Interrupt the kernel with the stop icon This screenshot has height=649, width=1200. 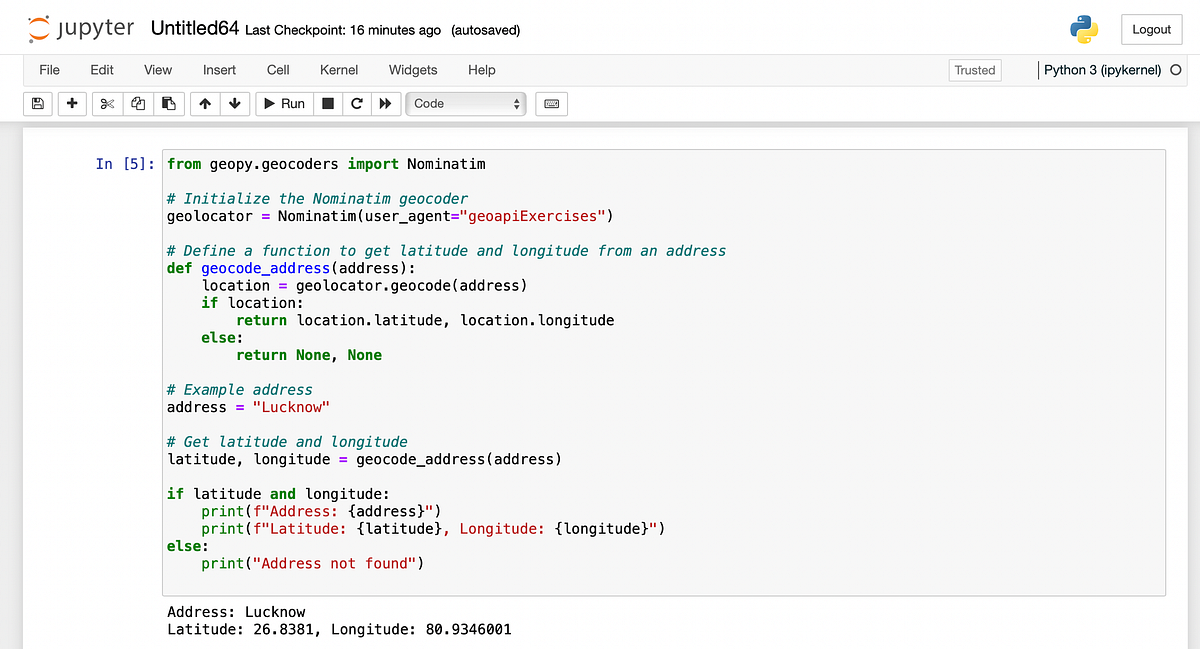pyautogui.click(x=327, y=103)
